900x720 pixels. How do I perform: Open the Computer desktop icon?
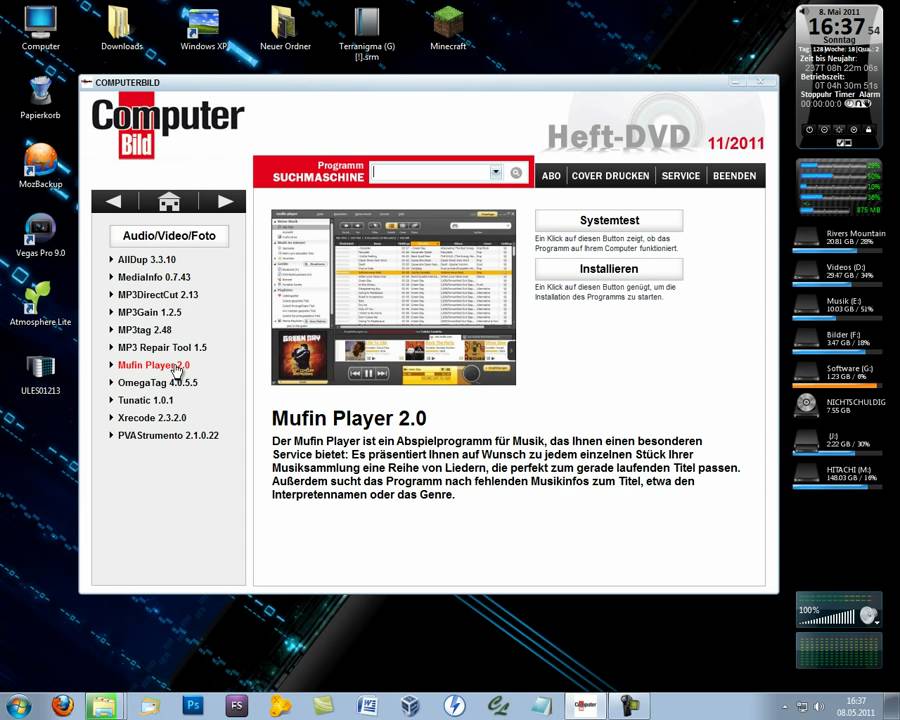coord(40,28)
